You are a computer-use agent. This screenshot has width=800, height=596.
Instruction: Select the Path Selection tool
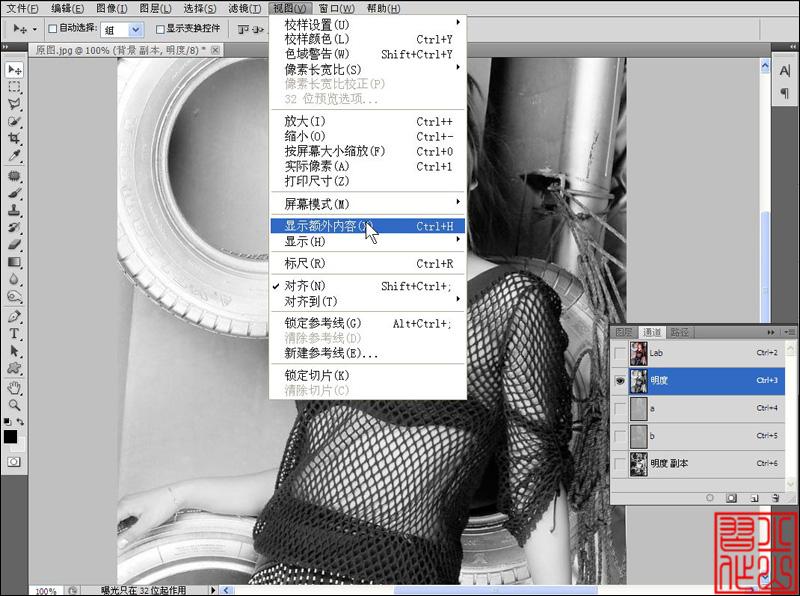pos(14,351)
